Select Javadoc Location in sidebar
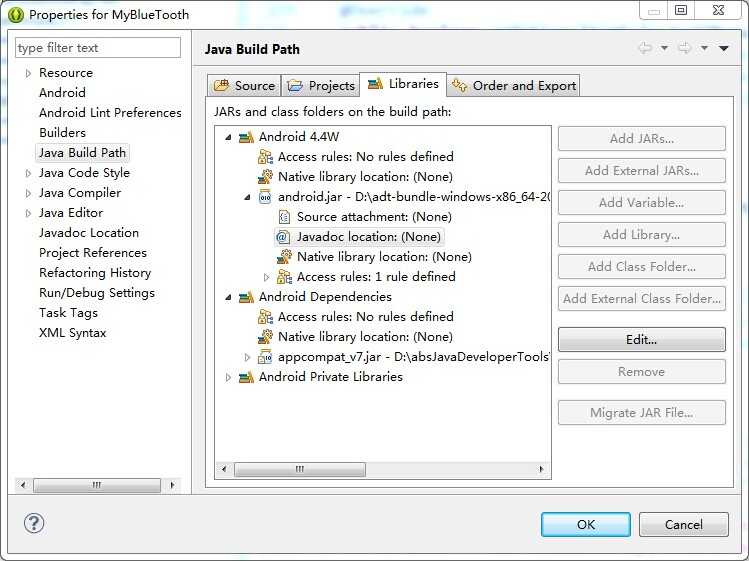 pos(89,233)
